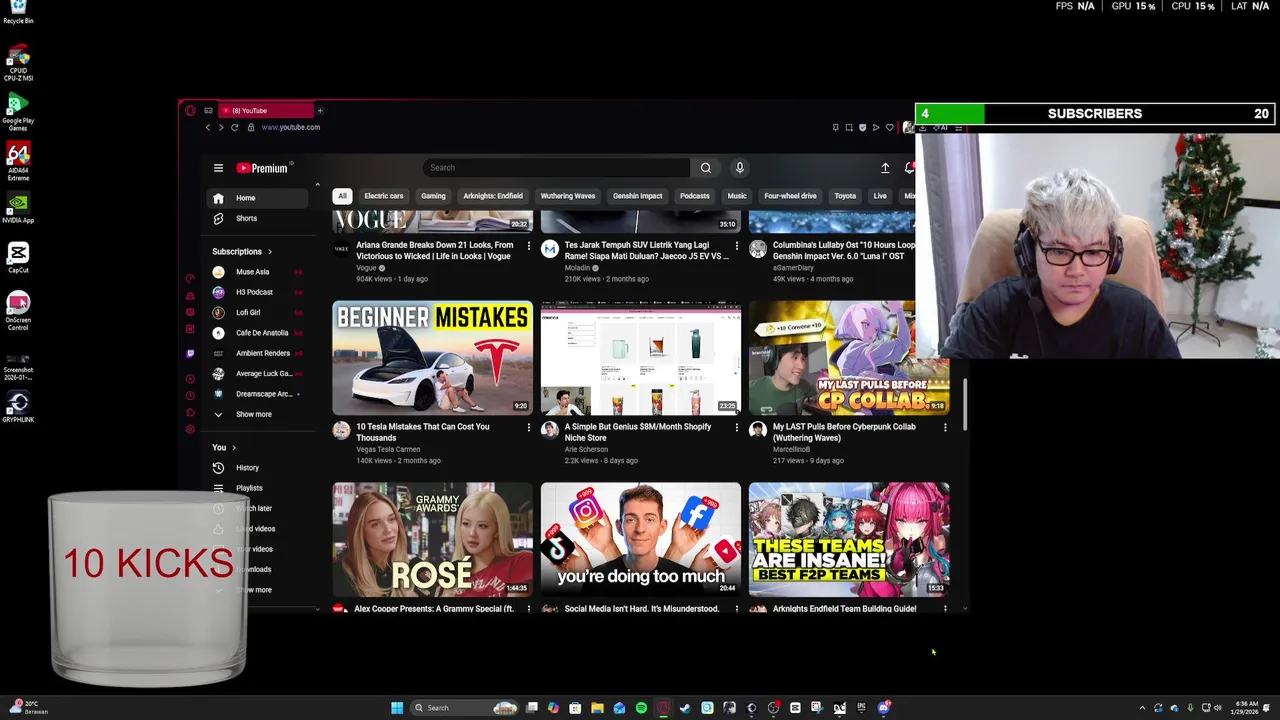The height and width of the screenshot is (720, 1280).
Task: Select the Electric cars filter chip
Action: [384, 196]
